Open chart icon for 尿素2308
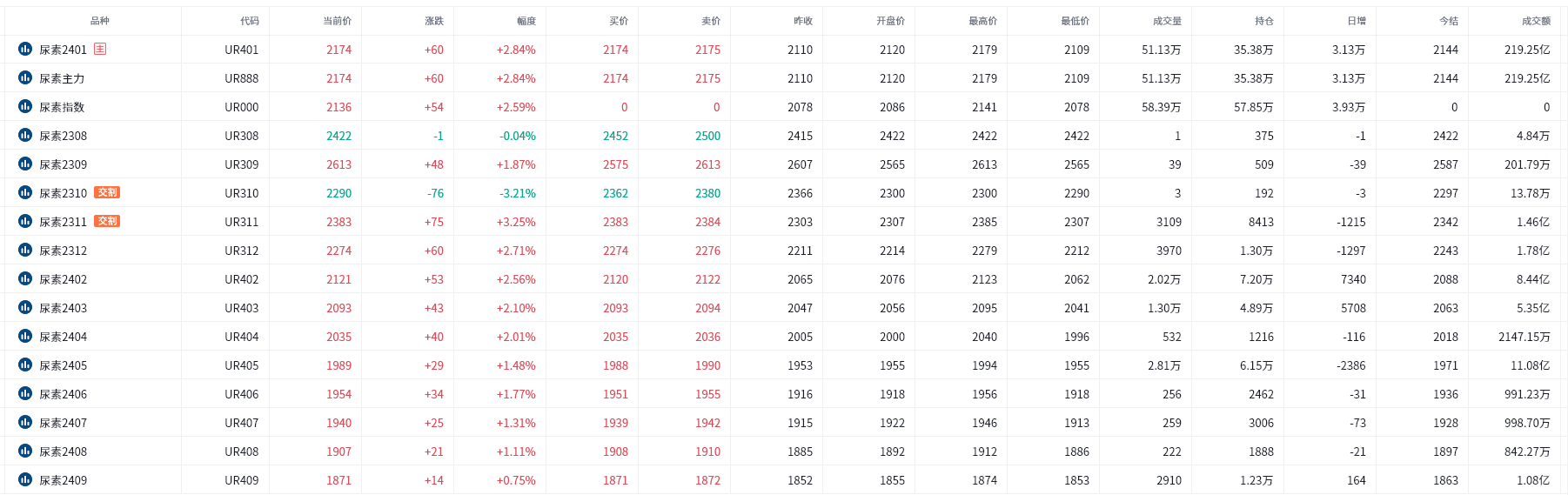This screenshot has width=1568, height=495. 25,135
